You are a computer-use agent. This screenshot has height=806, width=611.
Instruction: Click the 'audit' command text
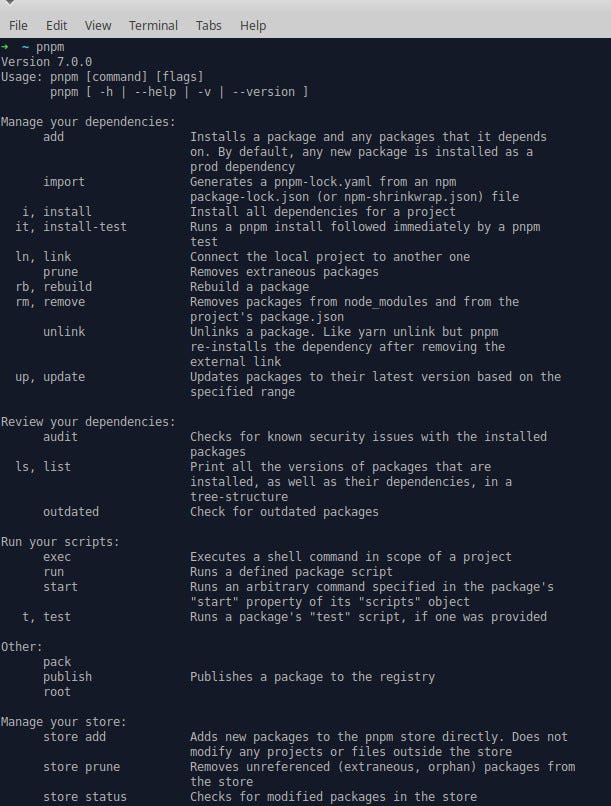coord(60,436)
